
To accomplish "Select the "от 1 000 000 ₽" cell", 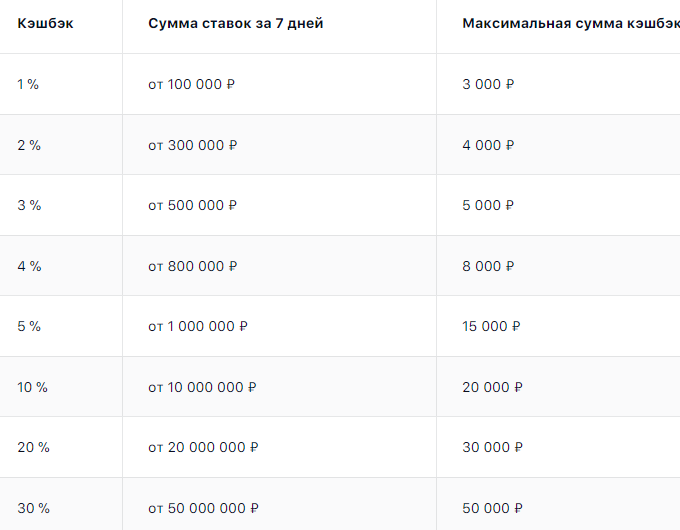I will [x=198, y=326].
